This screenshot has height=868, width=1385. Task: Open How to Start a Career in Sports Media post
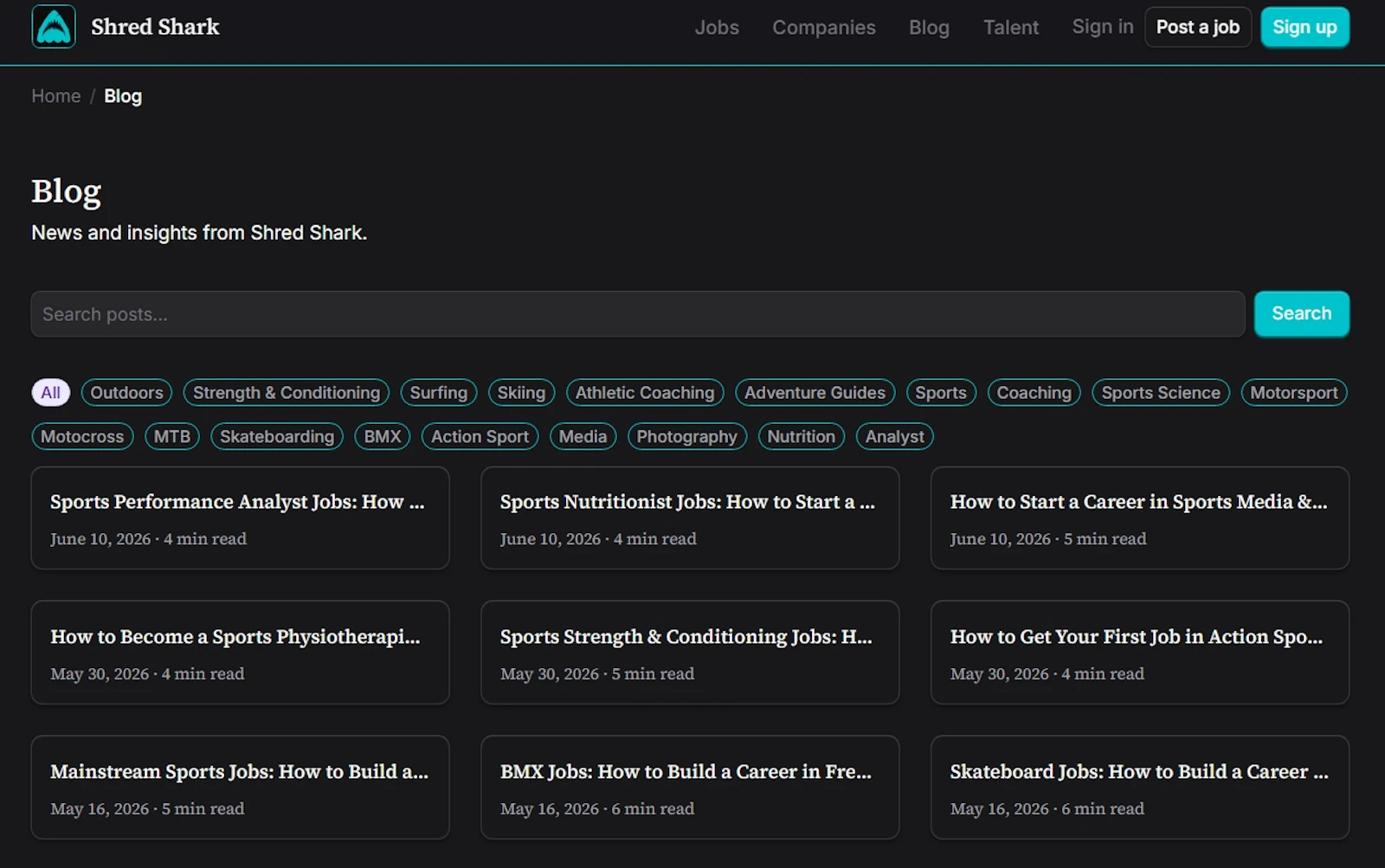1140,518
